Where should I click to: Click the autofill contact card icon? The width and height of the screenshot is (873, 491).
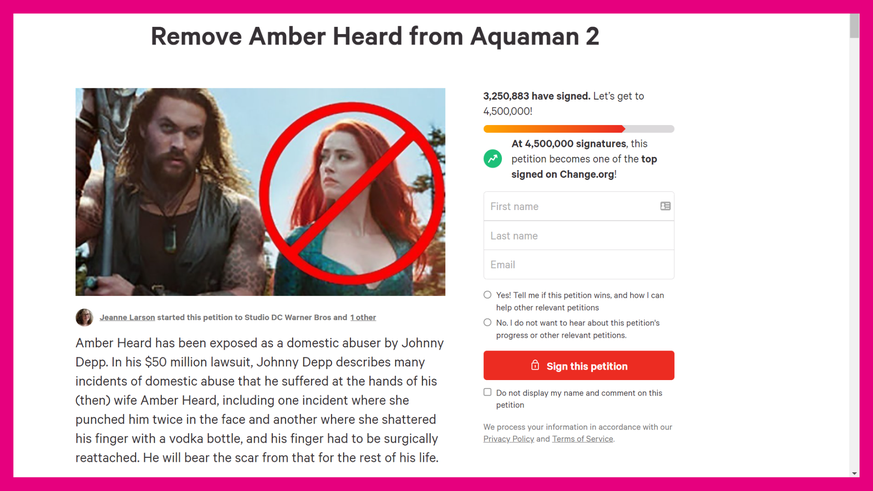665,206
